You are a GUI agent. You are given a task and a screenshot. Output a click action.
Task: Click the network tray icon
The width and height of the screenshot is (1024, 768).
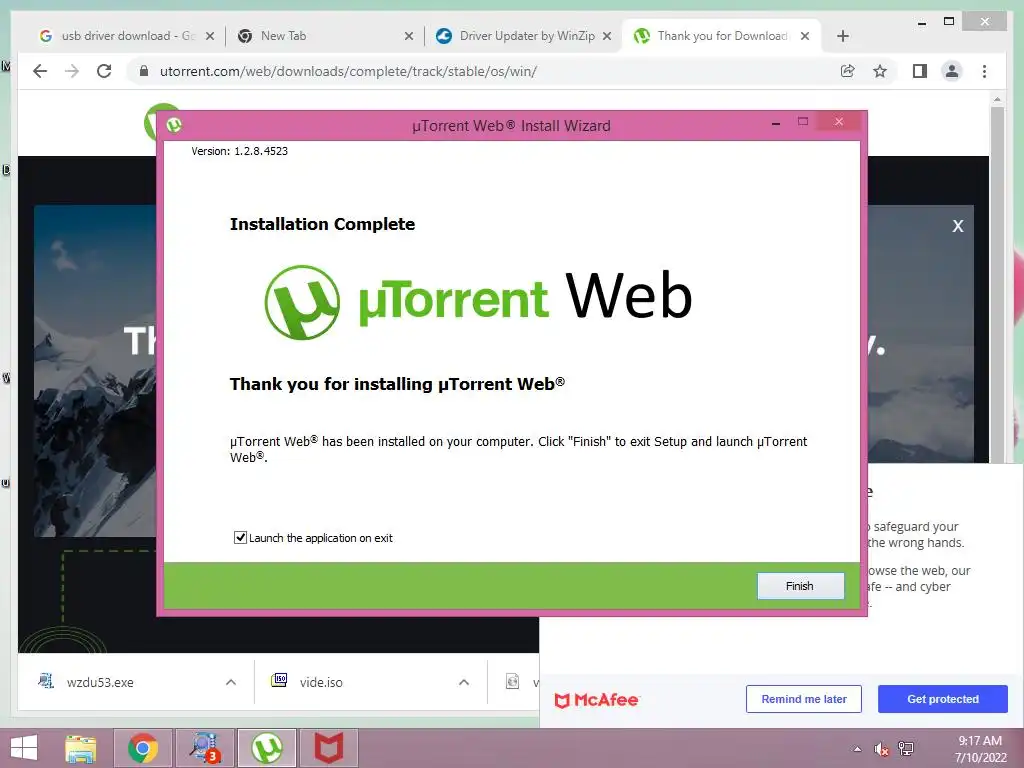(x=906, y=749)
